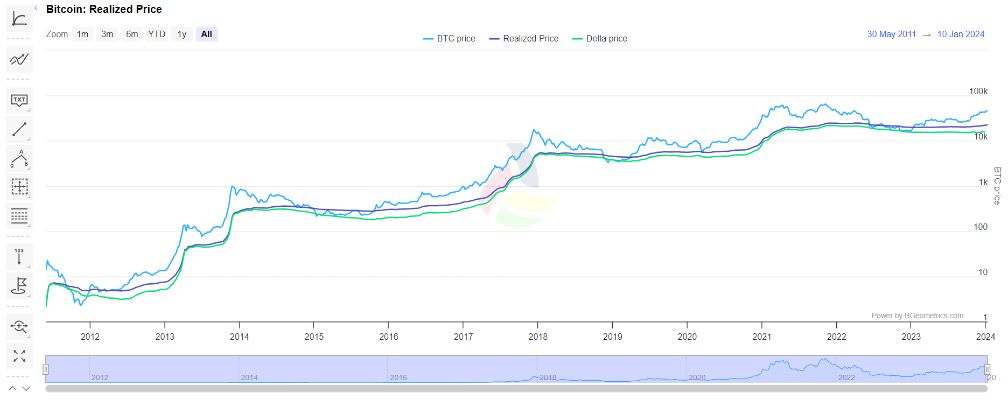Grab the right navigator range handle

coord(987,369)
